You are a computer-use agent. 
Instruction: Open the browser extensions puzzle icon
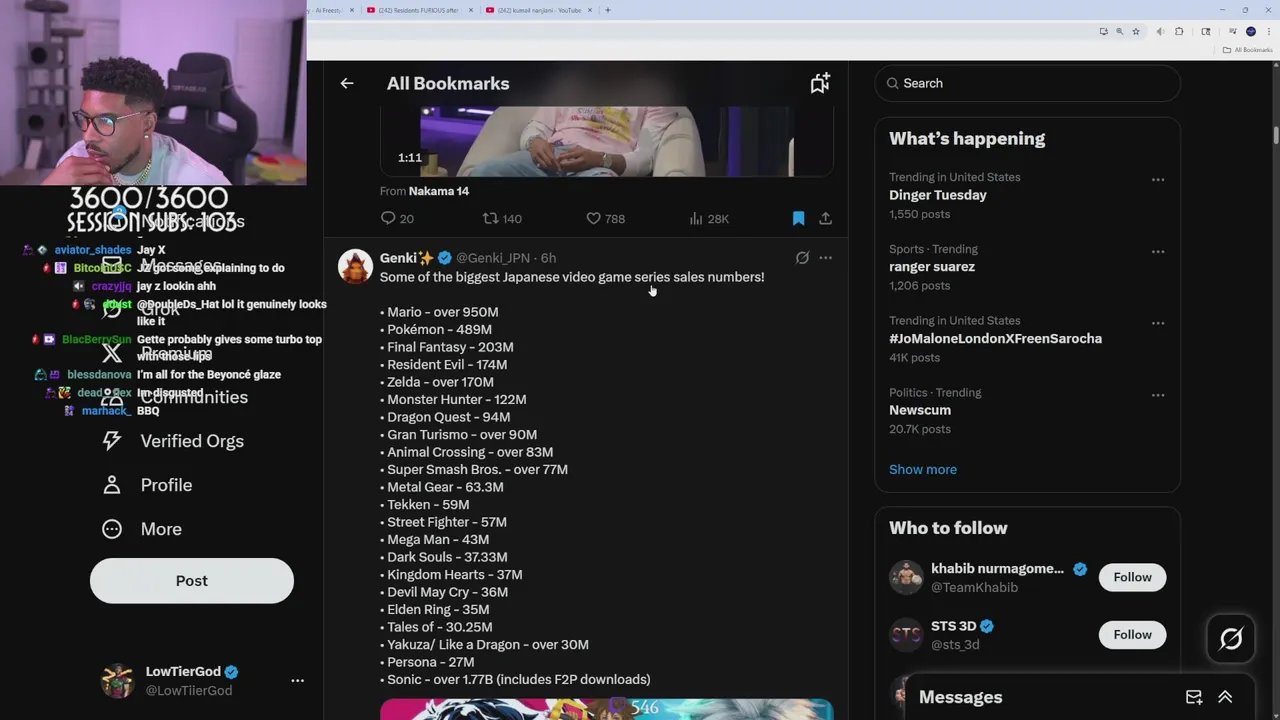click(x=1179, y=31)
